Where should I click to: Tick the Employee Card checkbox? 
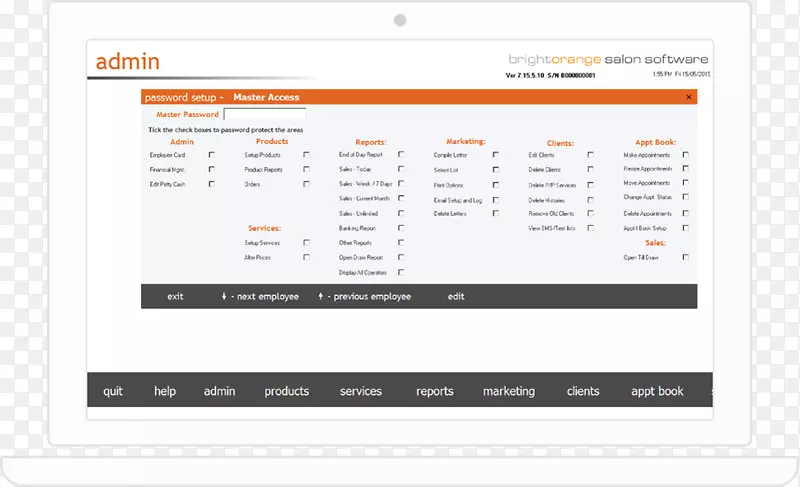pos(211,155)
